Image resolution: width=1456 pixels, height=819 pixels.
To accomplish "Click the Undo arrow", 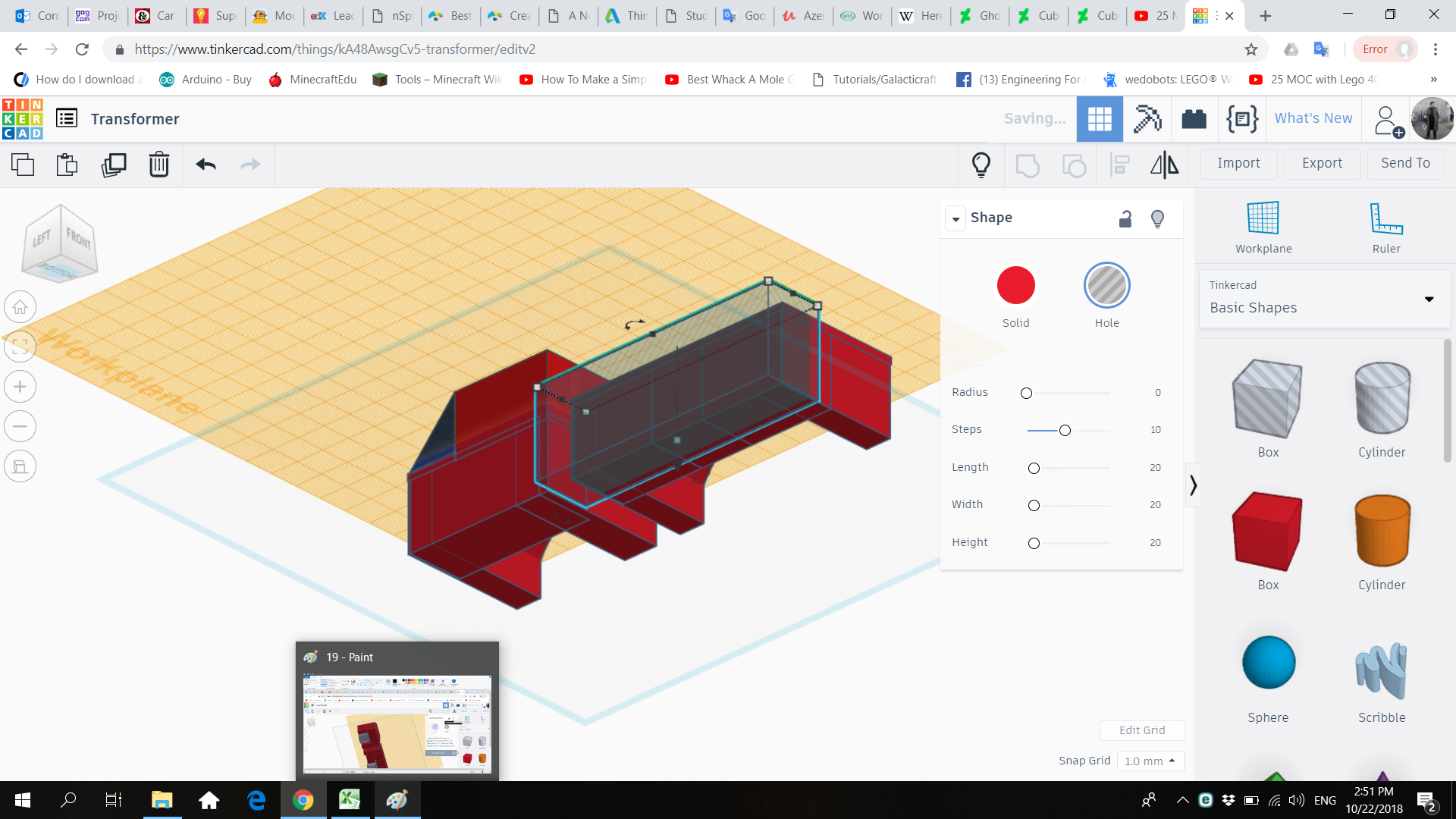I will pos(206,165).
